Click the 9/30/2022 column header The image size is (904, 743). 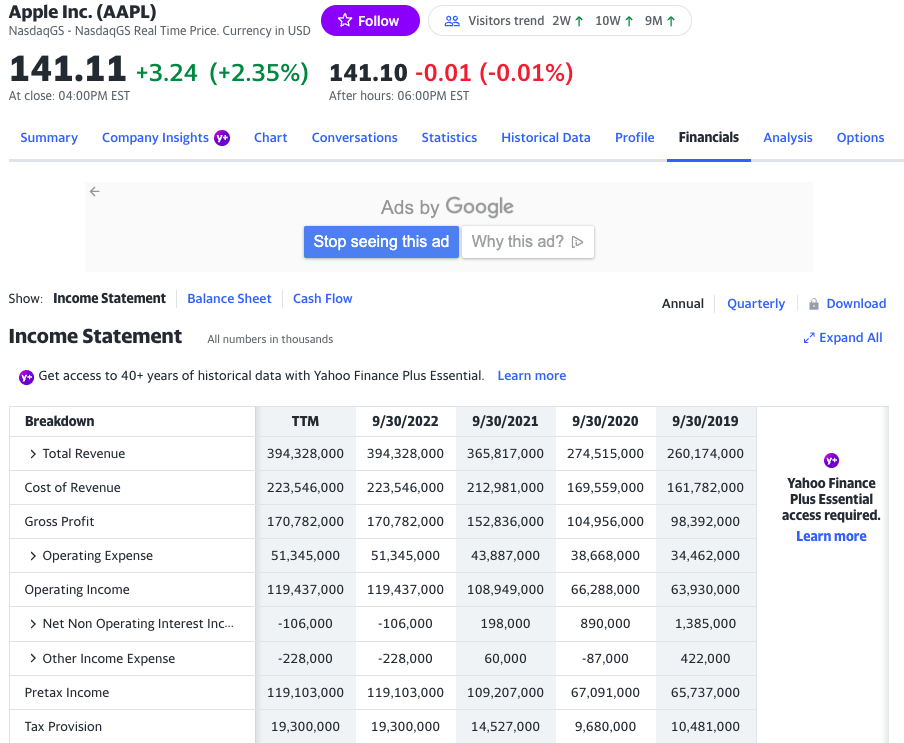pos(405,421)
